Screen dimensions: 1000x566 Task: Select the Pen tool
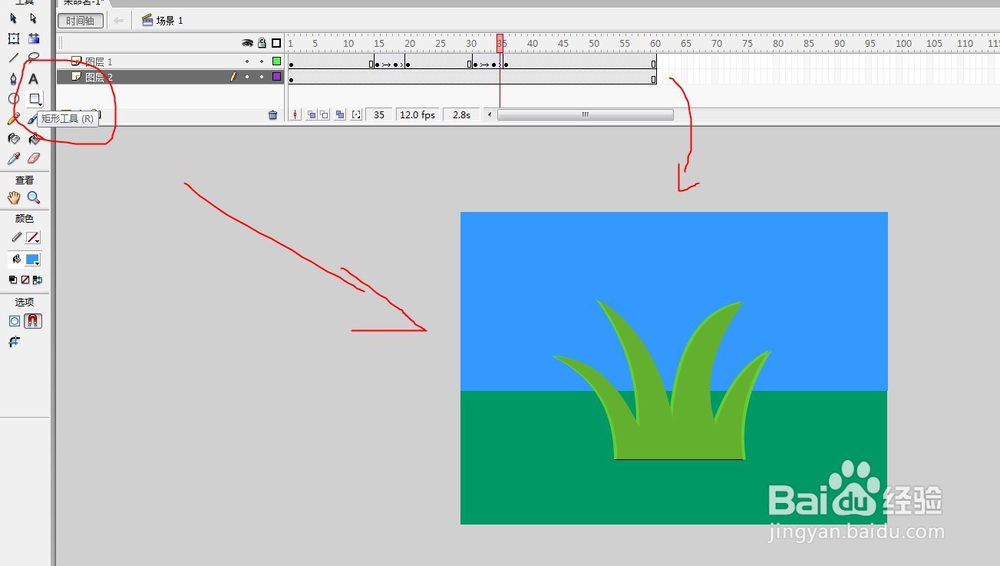tap(13, 78)
